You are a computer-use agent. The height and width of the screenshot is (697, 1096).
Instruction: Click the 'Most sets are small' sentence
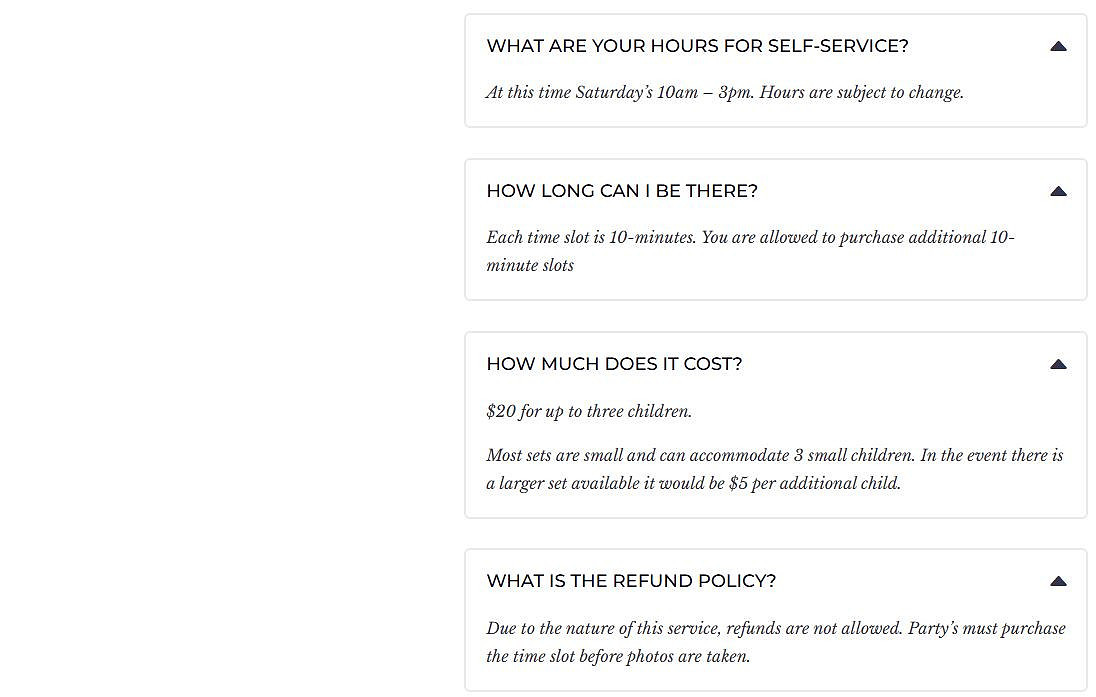pyautogui.click(x=700, y=455)
